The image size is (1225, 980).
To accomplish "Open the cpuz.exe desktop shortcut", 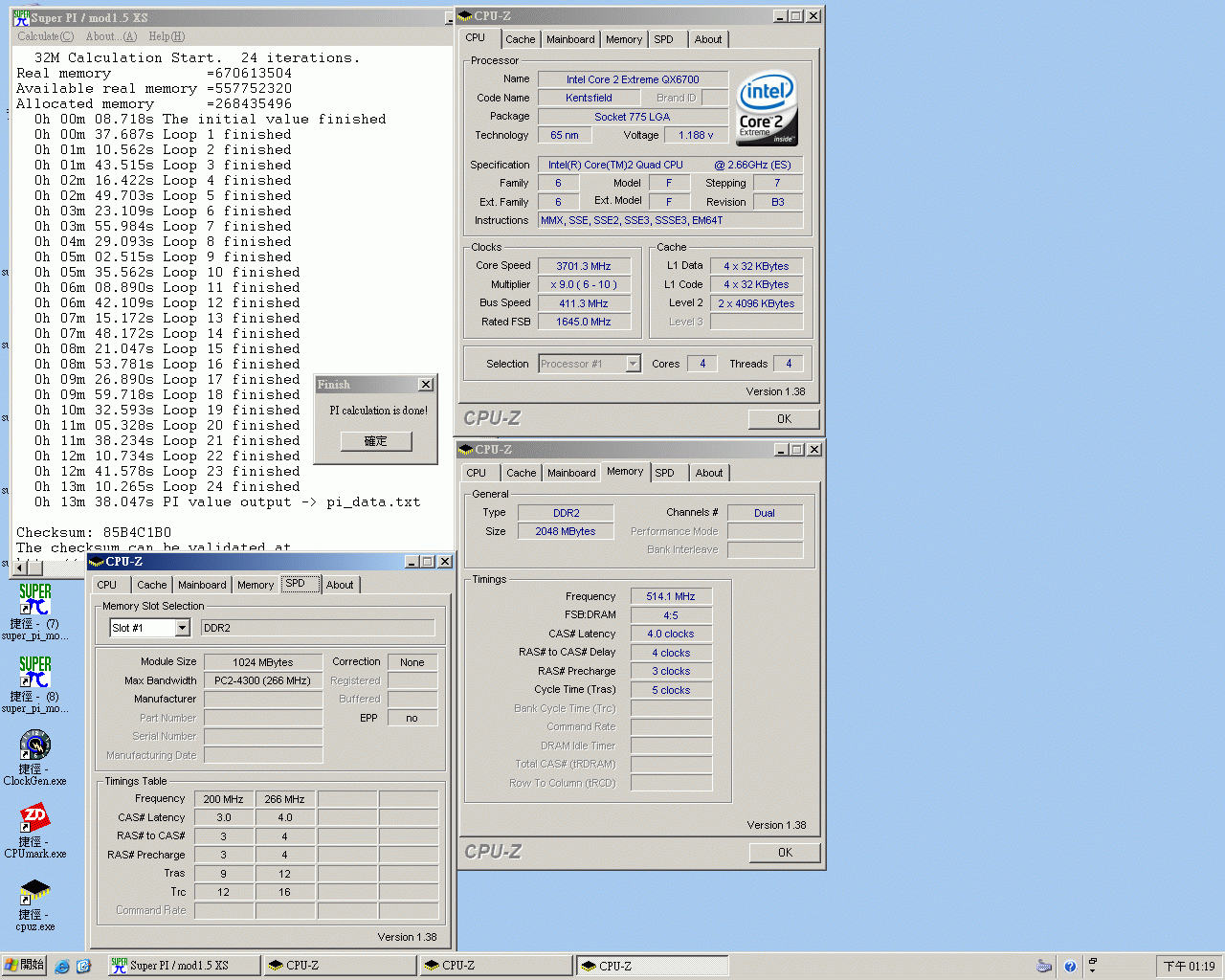I will tap(34, 903).
